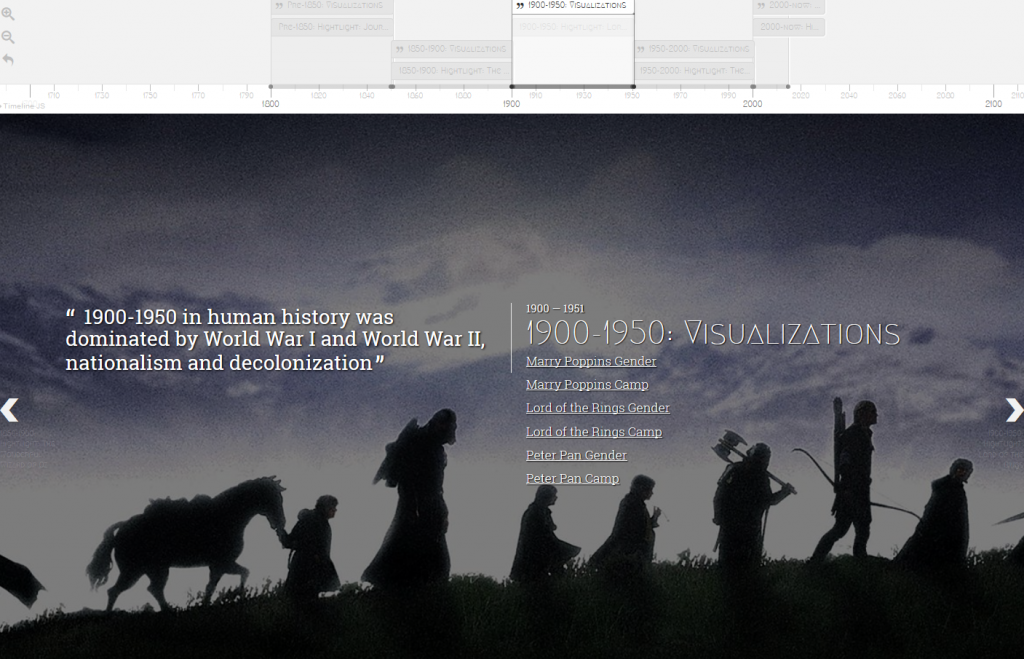Open the Lord of the Rings Camp link
Viewport: 1024px width, 659px height.
point(594,432)
